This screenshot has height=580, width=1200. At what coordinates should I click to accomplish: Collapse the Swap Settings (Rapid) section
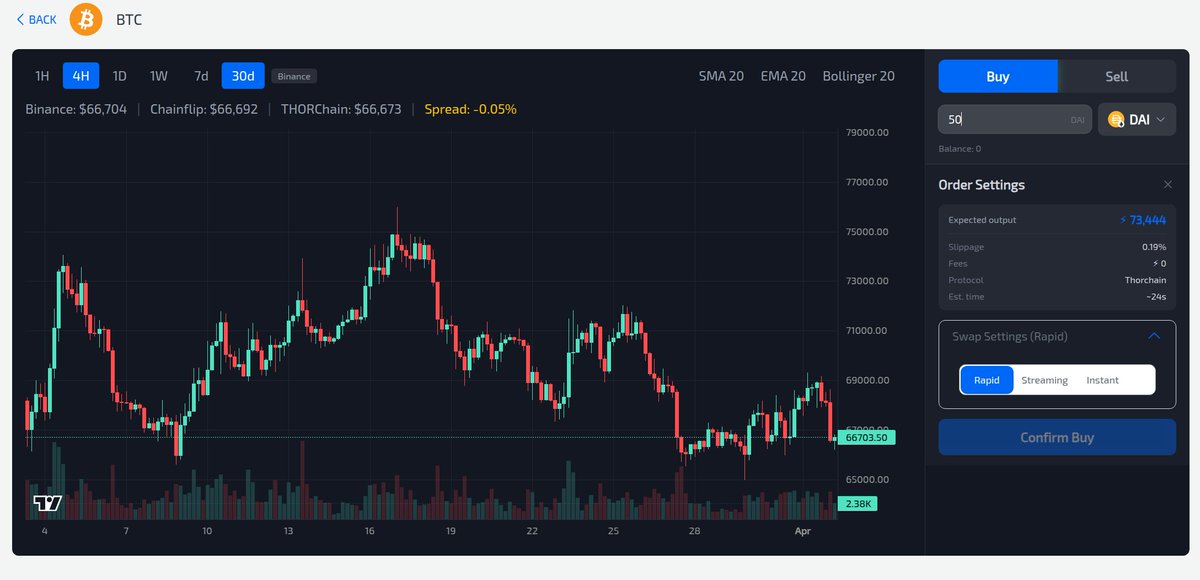pos(1154,336)
